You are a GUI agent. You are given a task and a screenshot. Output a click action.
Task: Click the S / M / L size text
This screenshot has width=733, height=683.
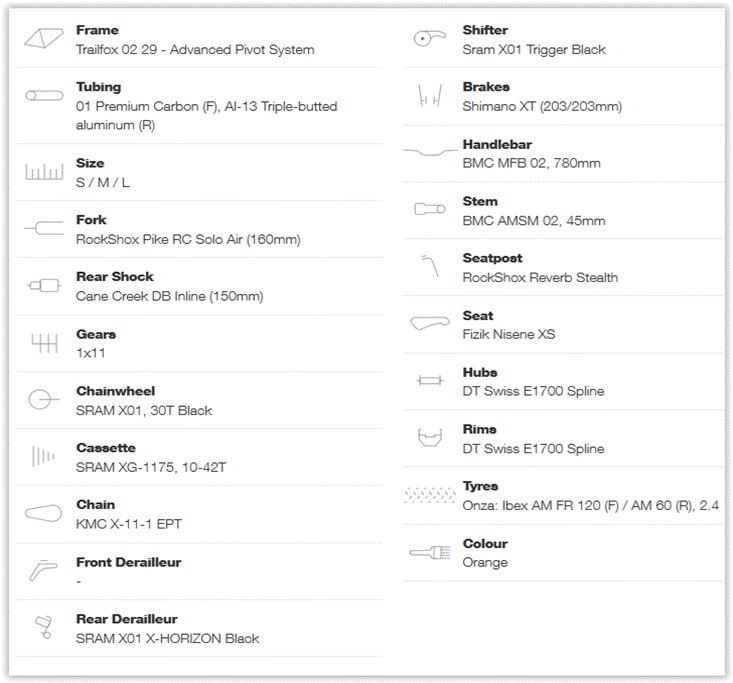pos(103,183)
